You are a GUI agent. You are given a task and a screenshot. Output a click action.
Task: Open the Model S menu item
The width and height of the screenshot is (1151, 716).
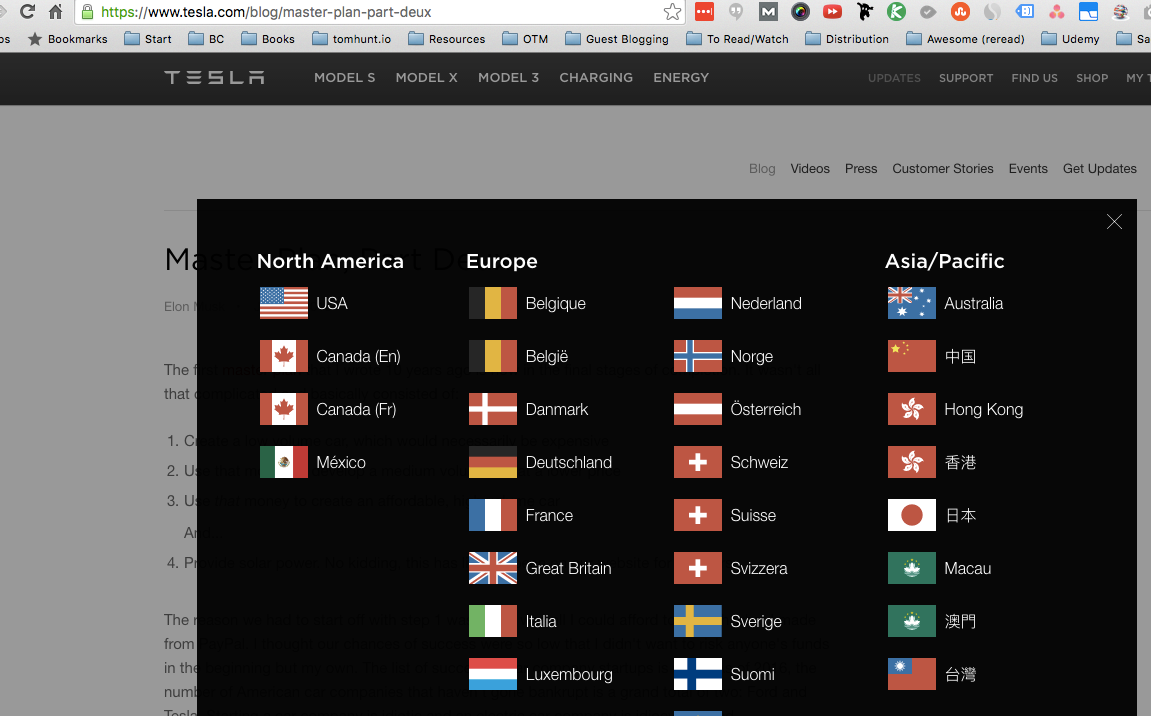(344, 77)
